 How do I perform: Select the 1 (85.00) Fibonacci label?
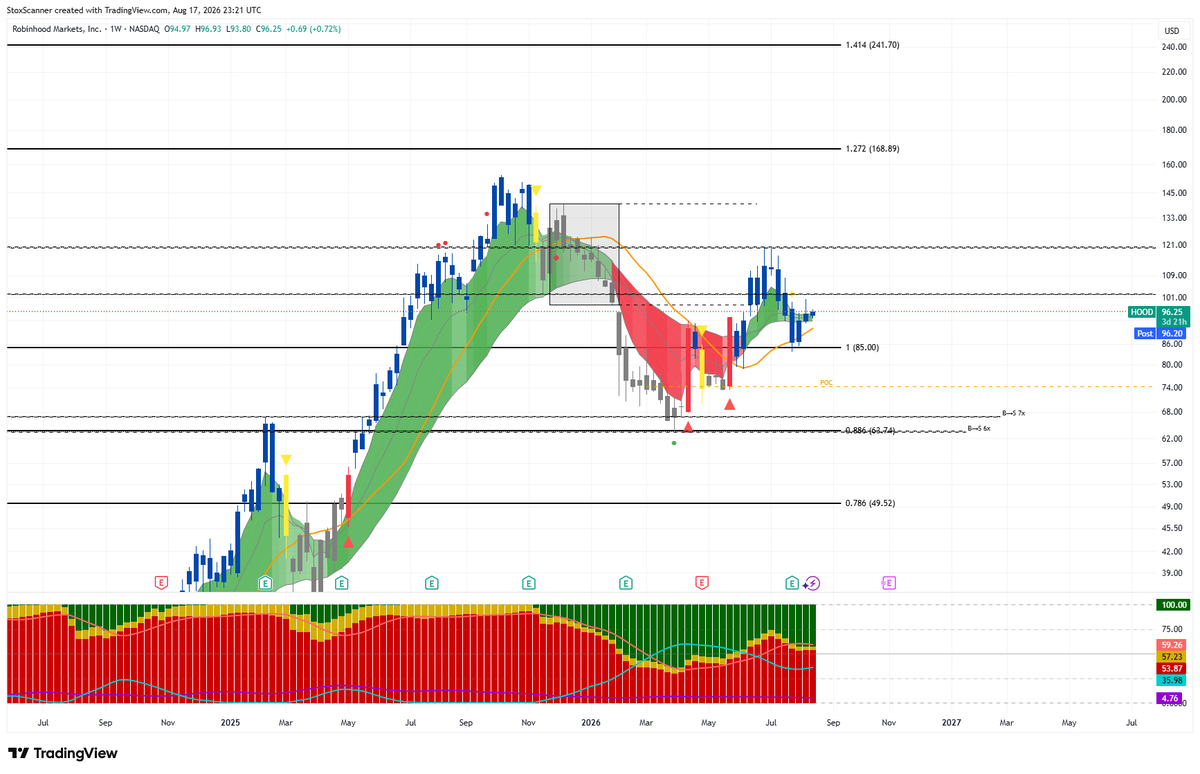862,347
